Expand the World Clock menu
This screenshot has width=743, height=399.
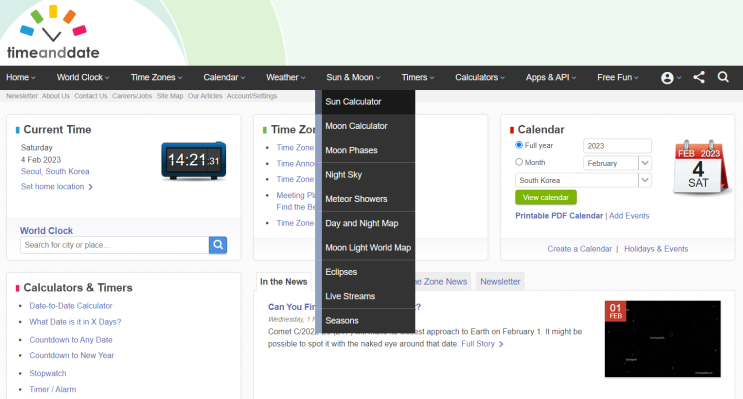[83, 77]
